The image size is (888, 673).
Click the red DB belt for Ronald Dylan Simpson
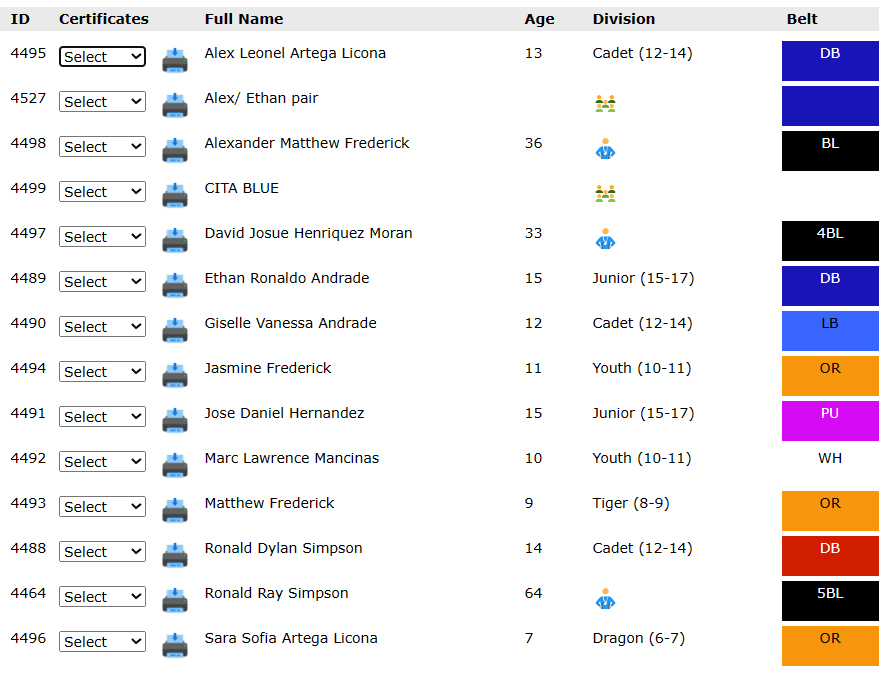coord(829,556)
